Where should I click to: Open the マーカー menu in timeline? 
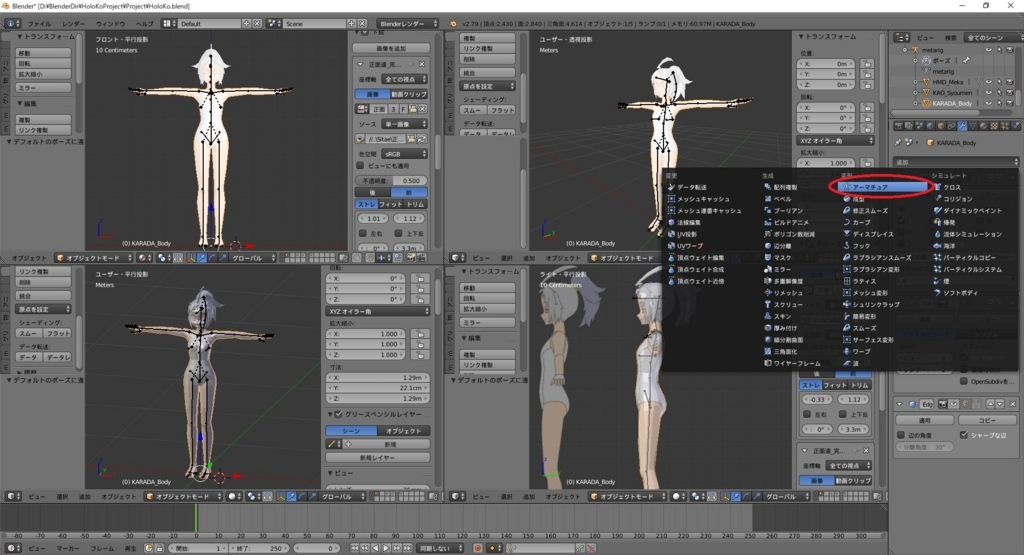[x=67, y=548]
